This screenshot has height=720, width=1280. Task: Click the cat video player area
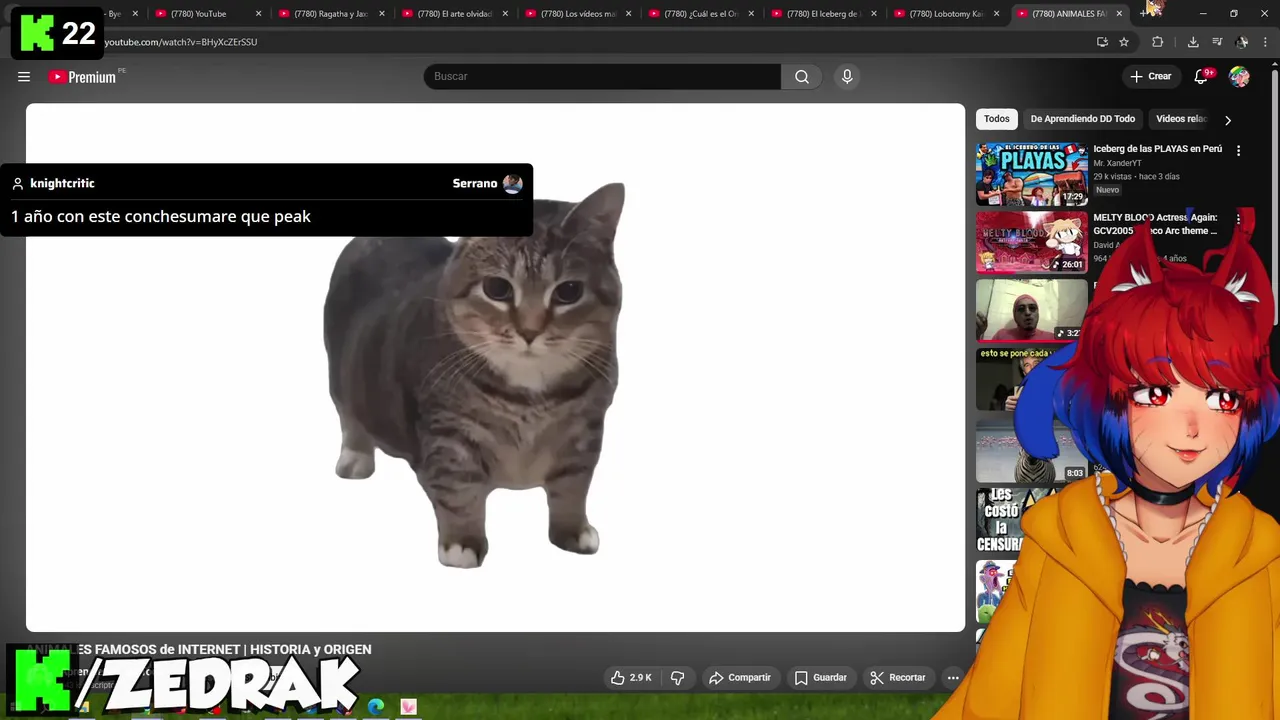(495, 368)
